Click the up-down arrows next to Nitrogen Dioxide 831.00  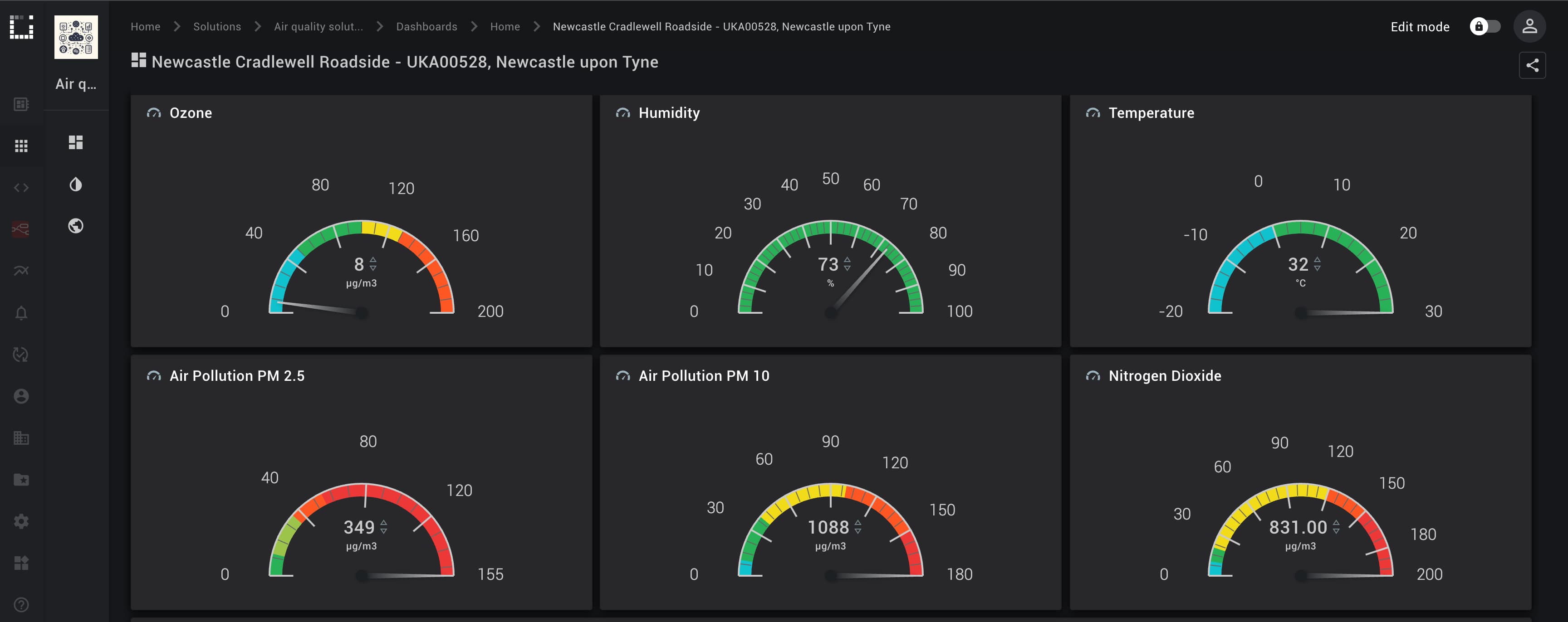[x=1336, y=526]
